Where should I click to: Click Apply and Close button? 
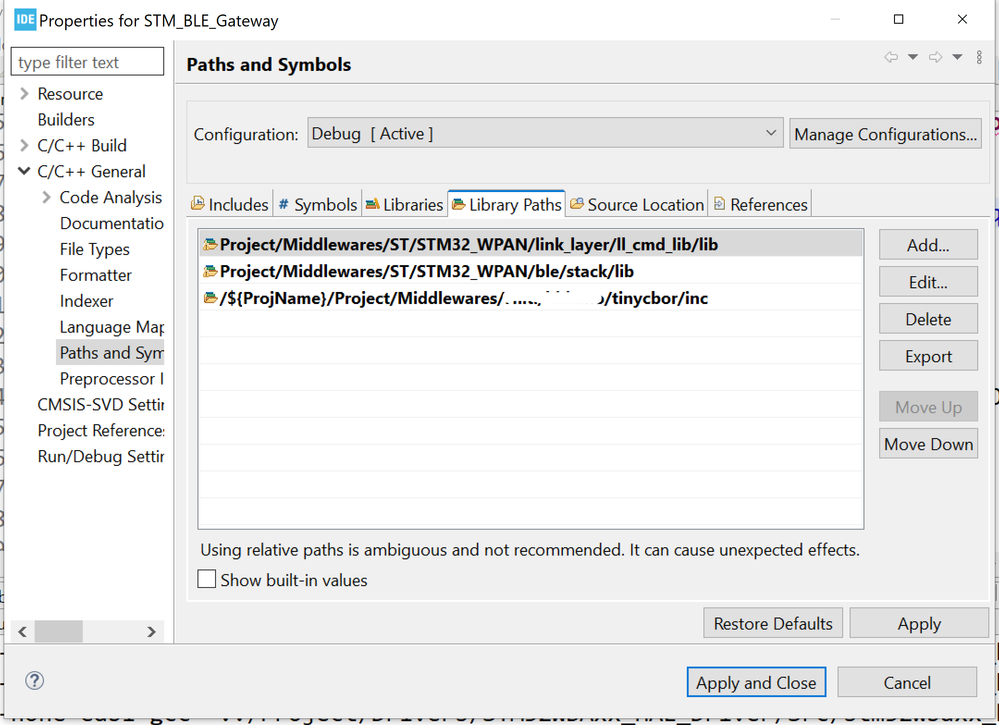(x=756, y=683)
